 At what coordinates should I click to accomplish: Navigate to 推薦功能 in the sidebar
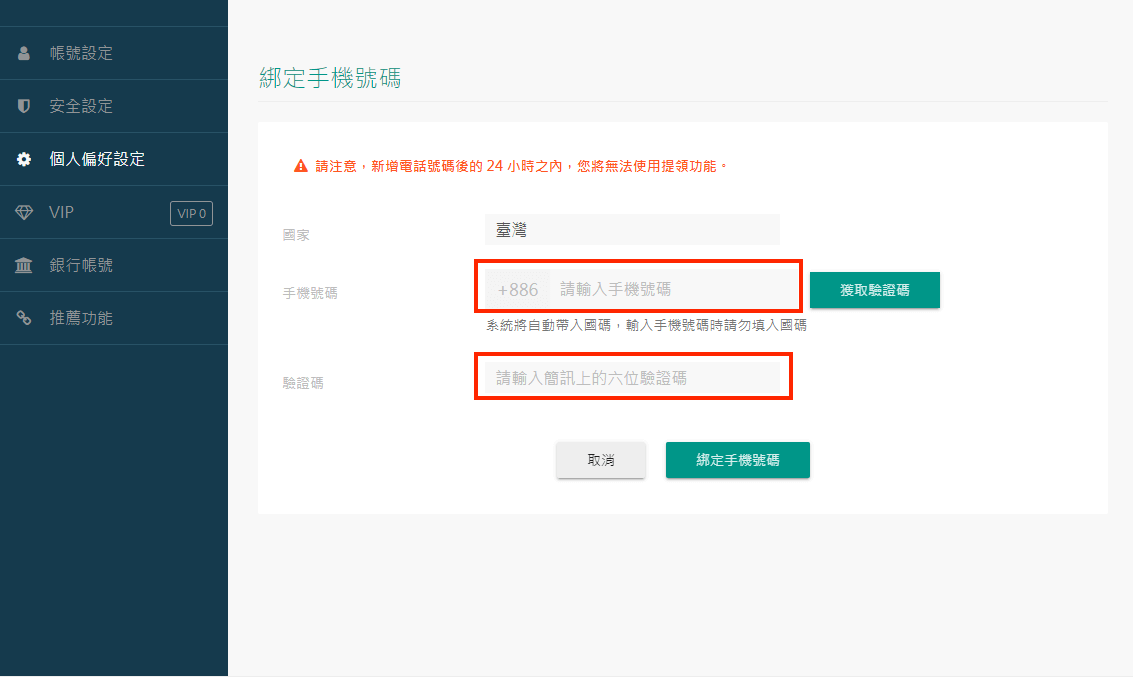click(81, 318)
